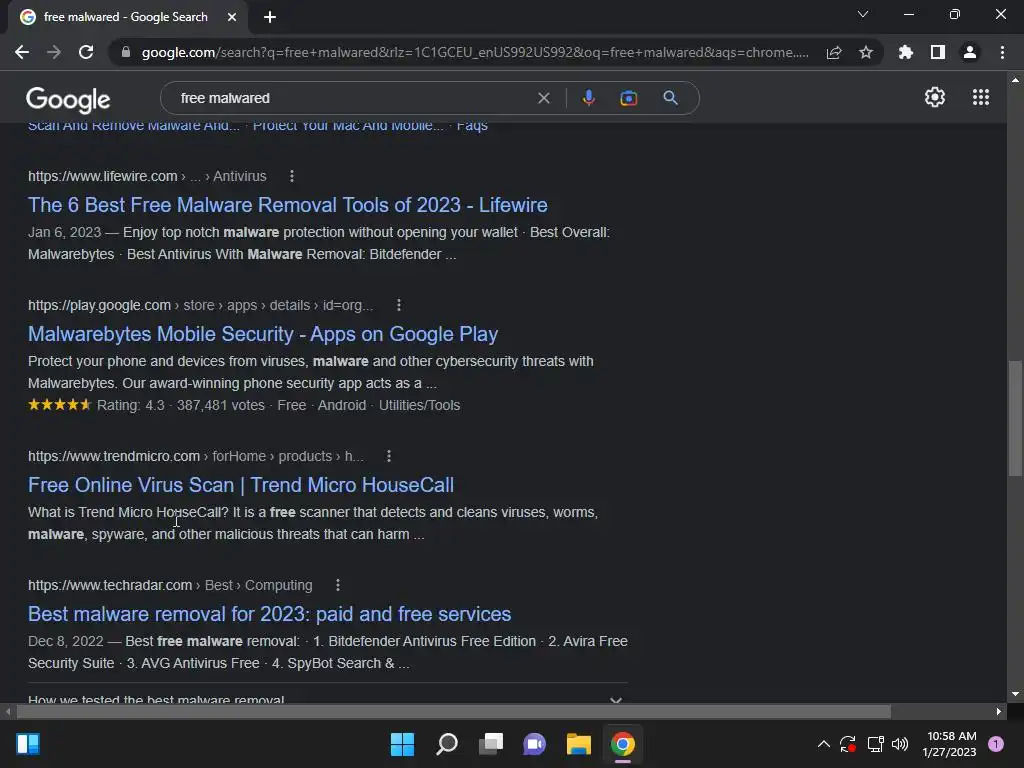Open options for the Trend Micro result
The height and width of the screenshot is (768, 1024).
(389, 456)
